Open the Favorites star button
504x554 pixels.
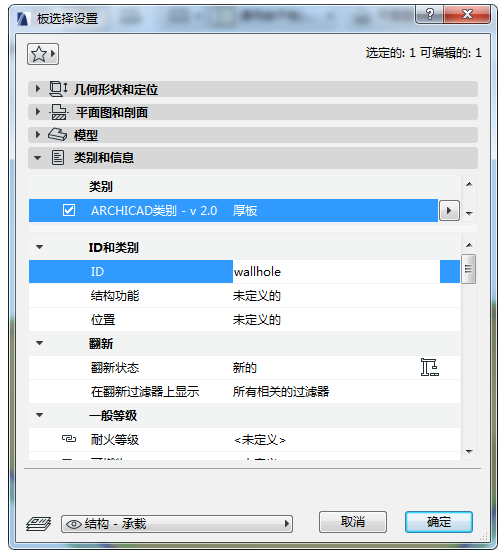pyautogui.click(x=43, y=54)
